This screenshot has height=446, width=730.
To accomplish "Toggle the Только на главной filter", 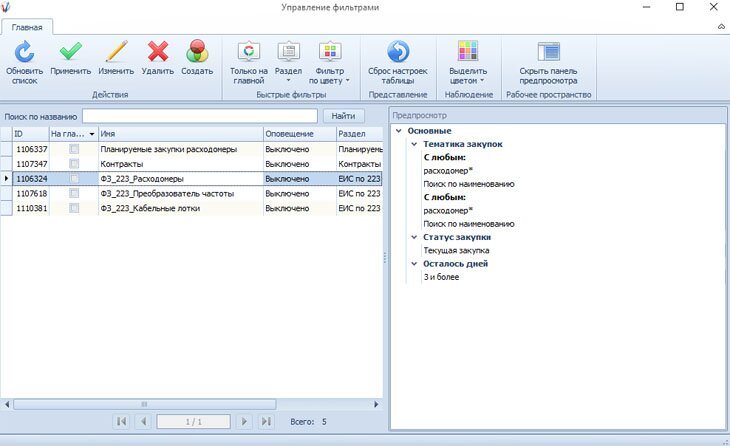I will click(x=248, y=52).
